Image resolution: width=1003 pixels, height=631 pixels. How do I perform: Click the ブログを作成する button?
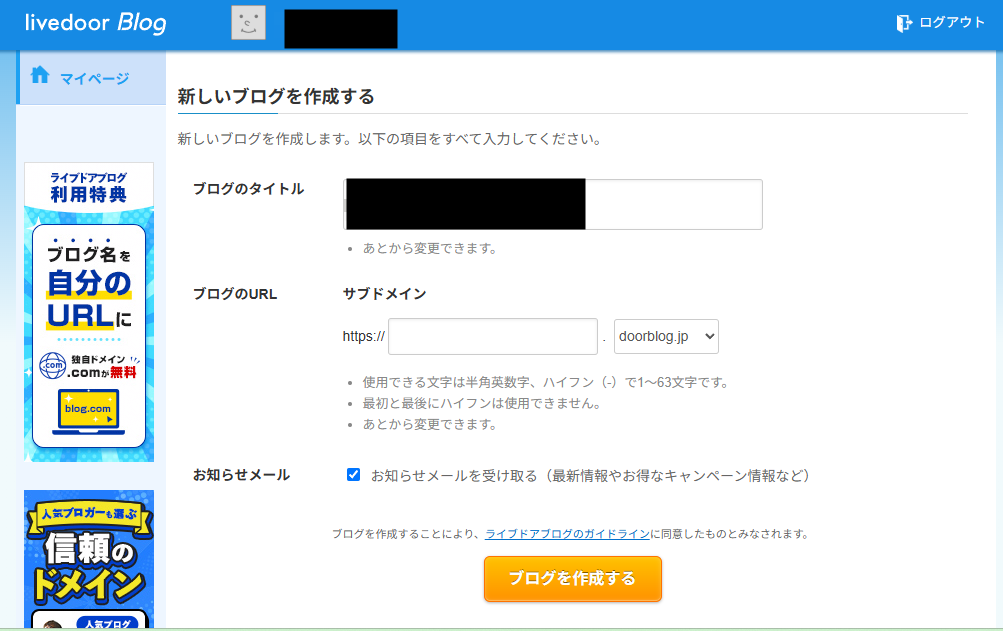[573, 579]
